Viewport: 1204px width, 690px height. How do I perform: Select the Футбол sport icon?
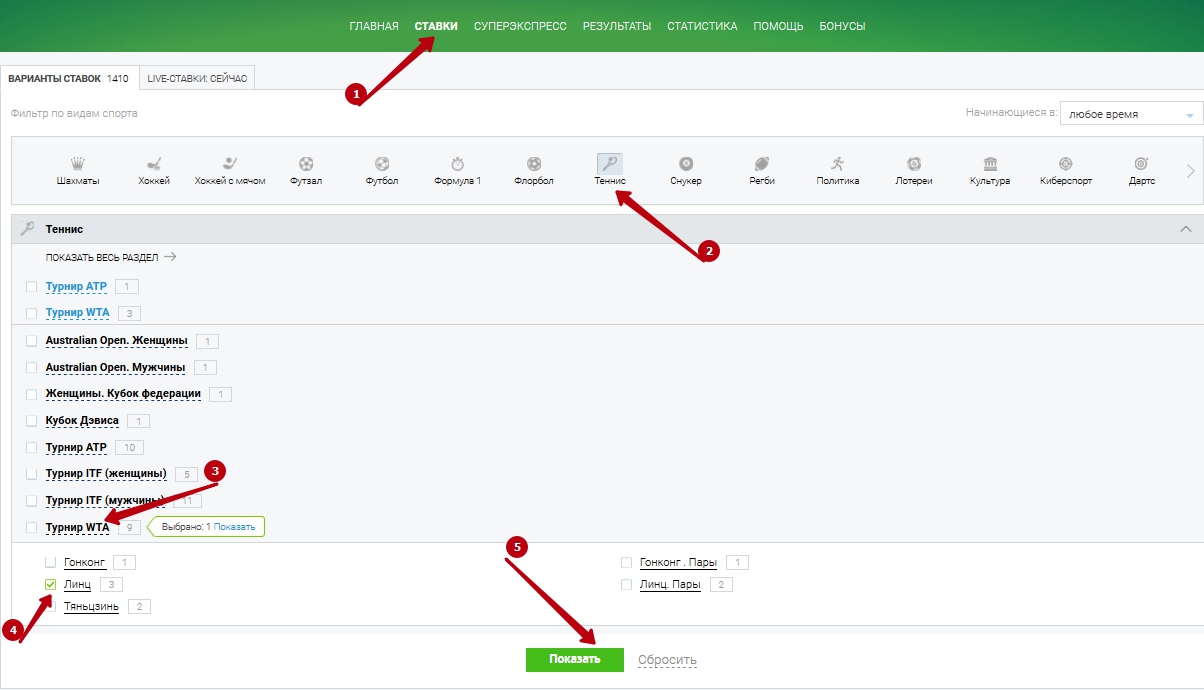point(382,164)
